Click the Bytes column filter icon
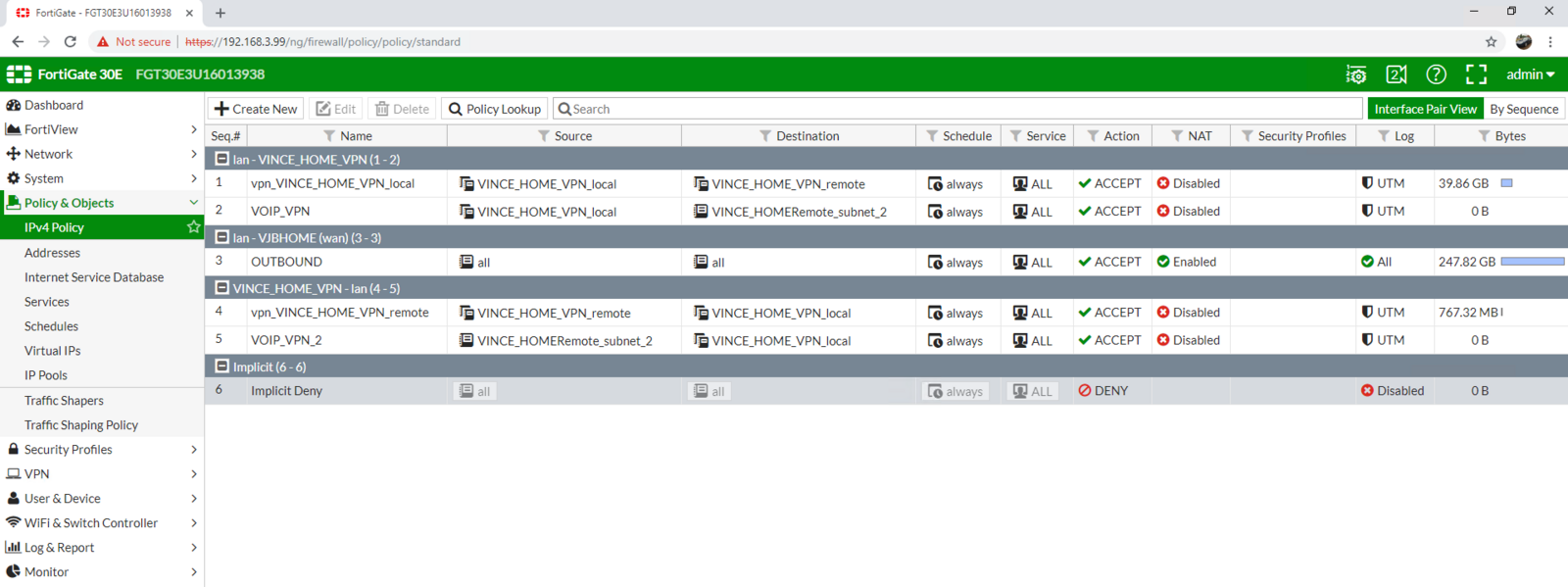The width and height of the screenshot is (1568, 587). [1485, 136]
